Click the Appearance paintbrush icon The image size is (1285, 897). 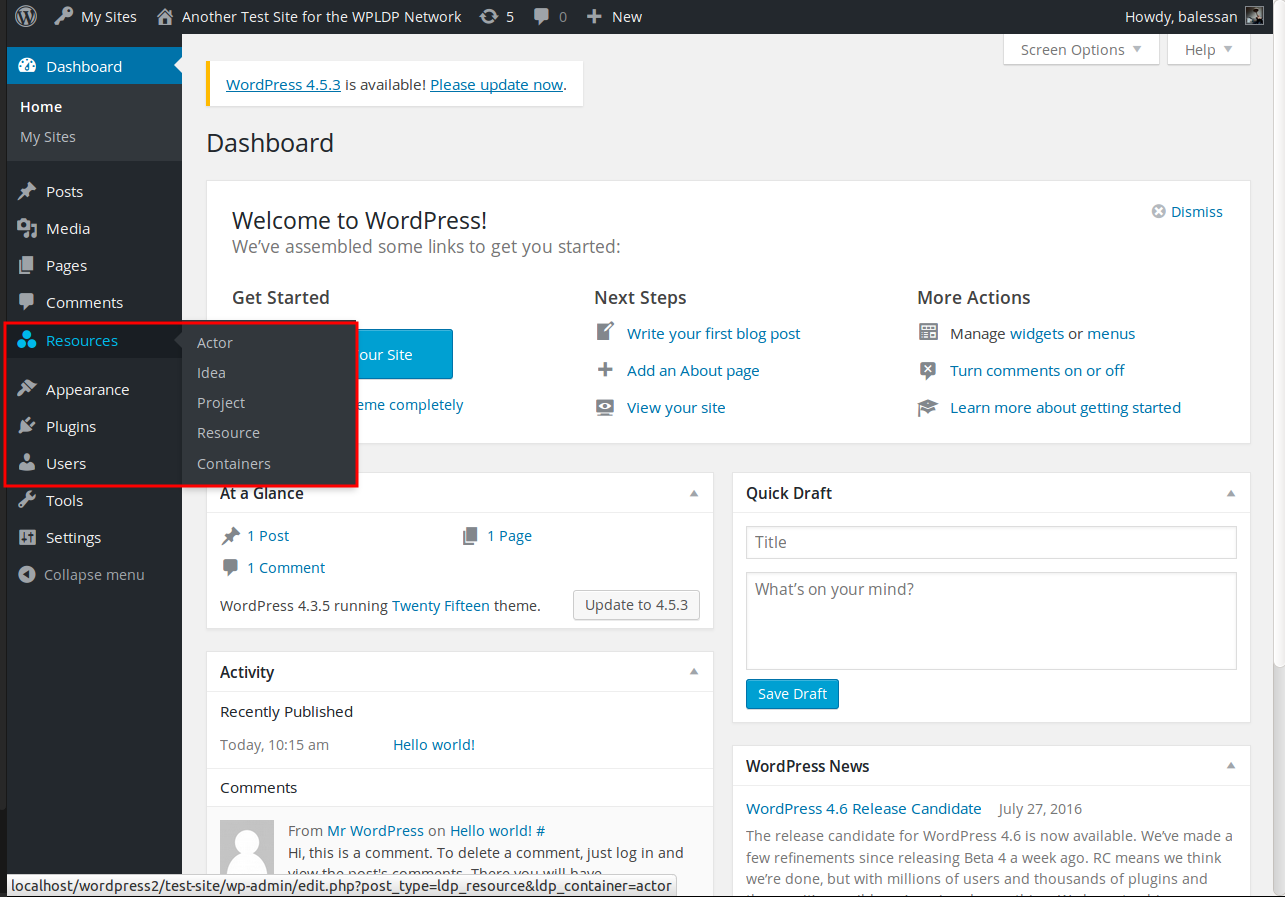27,389
